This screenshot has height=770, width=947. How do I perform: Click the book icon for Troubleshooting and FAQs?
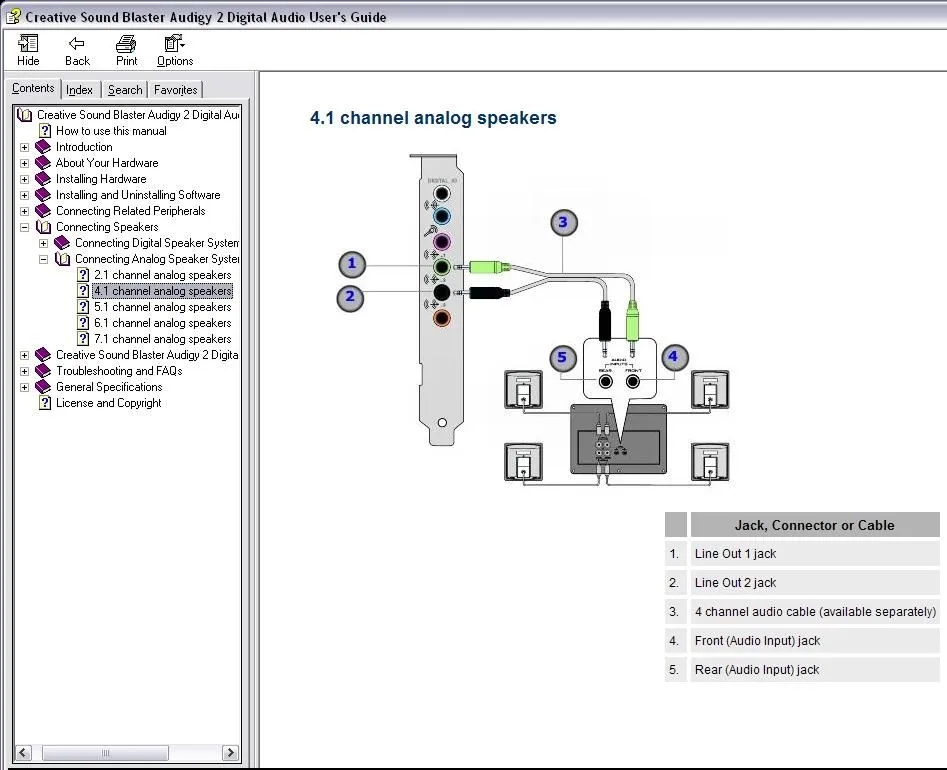tap(41, 371)
